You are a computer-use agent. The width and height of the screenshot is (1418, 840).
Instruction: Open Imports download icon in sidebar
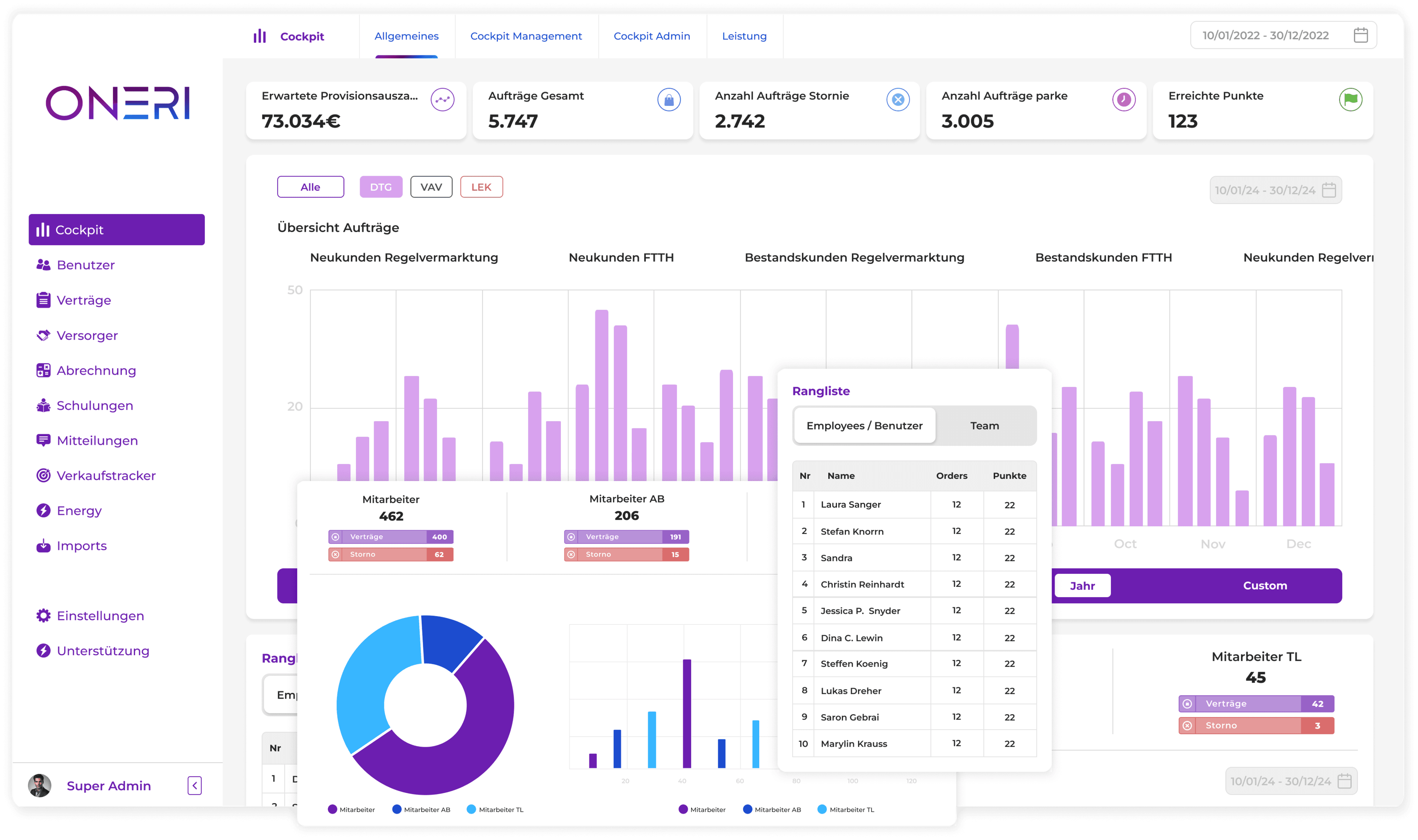tap(43, 545)
